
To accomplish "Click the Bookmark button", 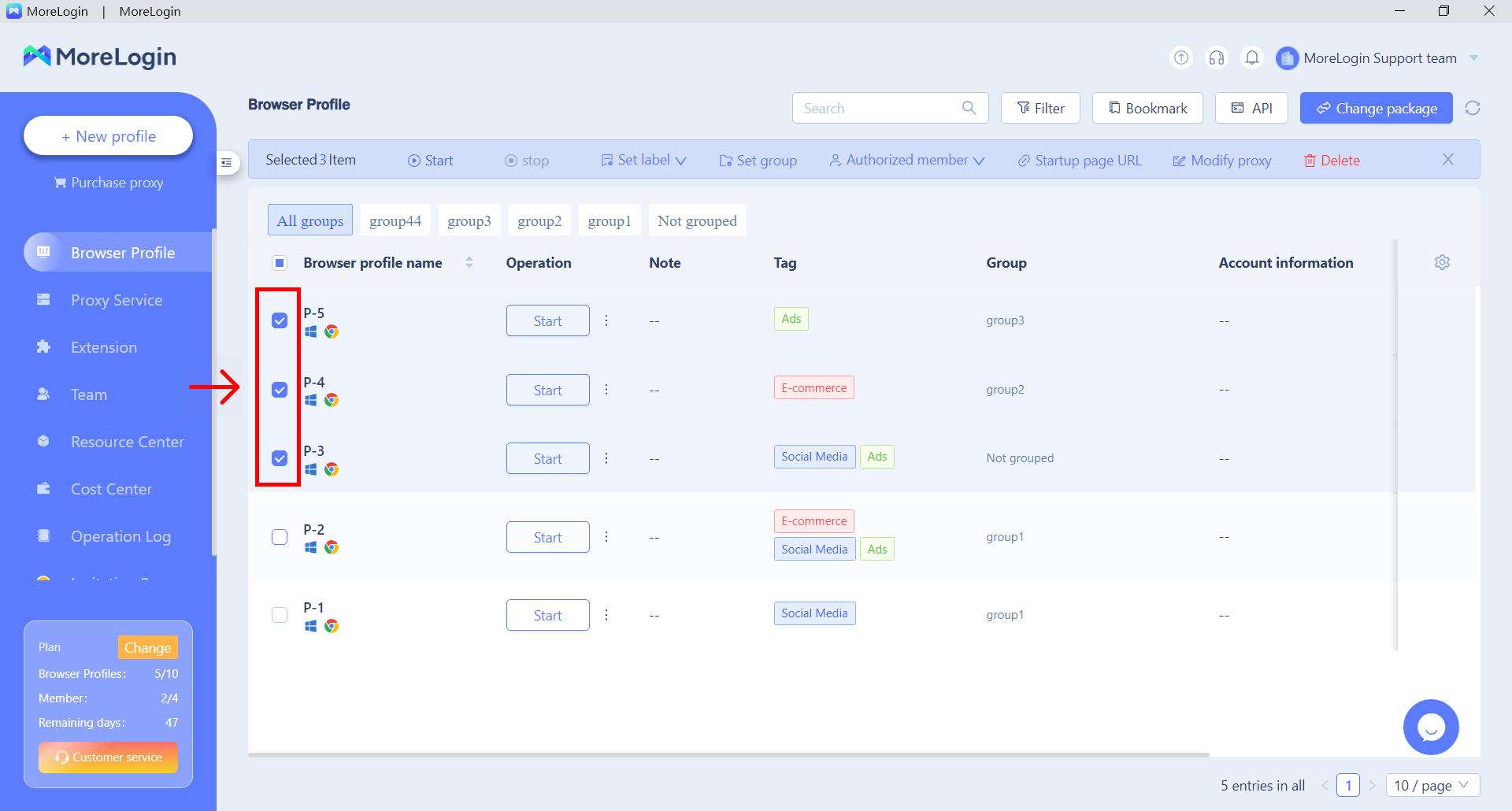I will coord(1147,108).
